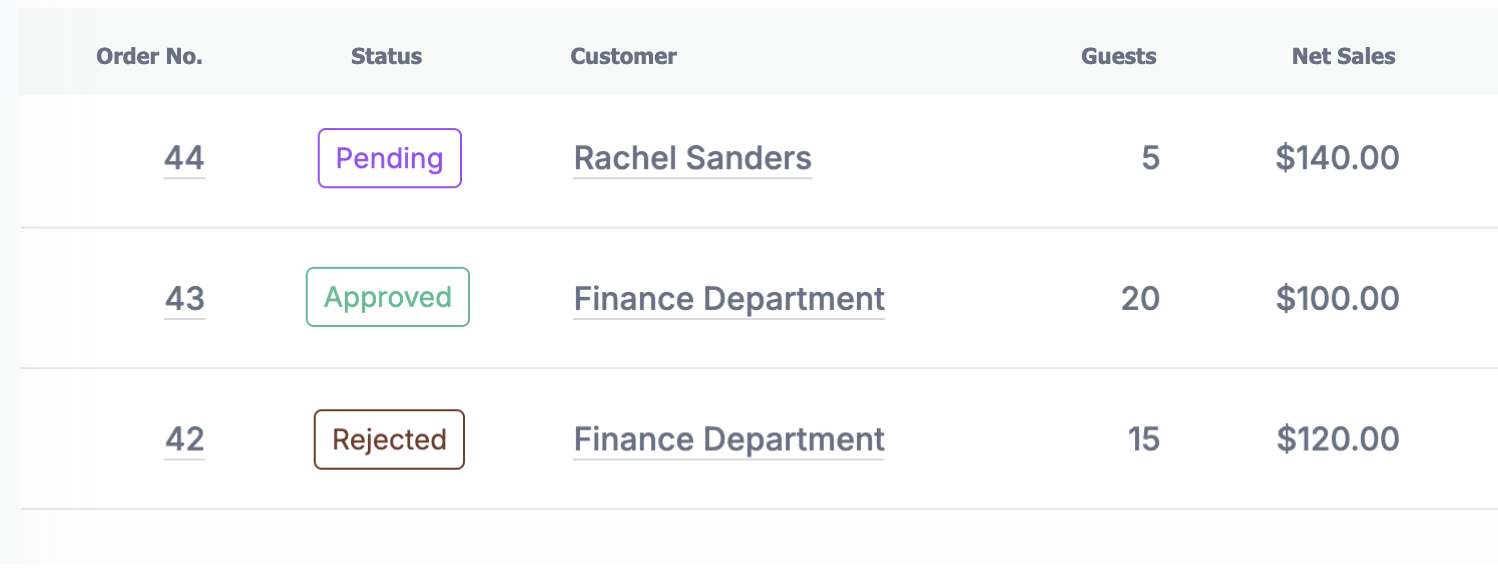This screenshot has width=1498, height=568.
Task: Click the Approved status badge
Action: point(387,297)
